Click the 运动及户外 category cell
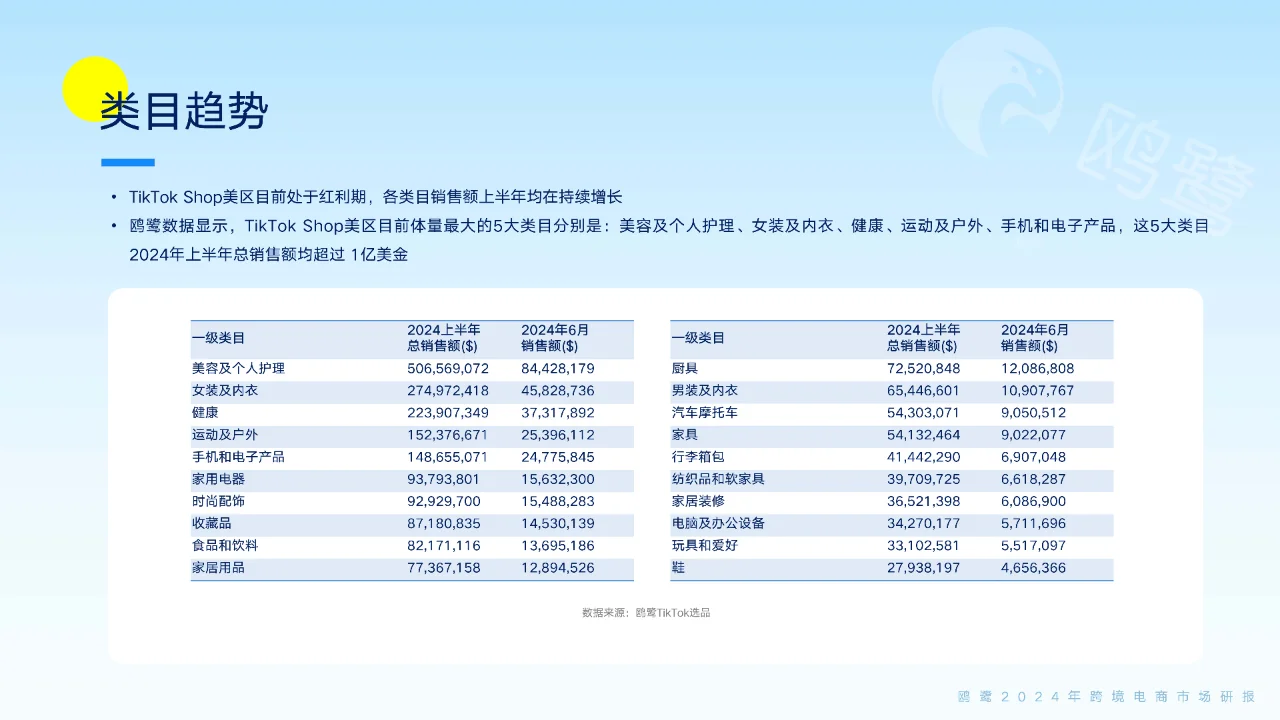Viewport: 1280px width, 720px height. (225, 435)
